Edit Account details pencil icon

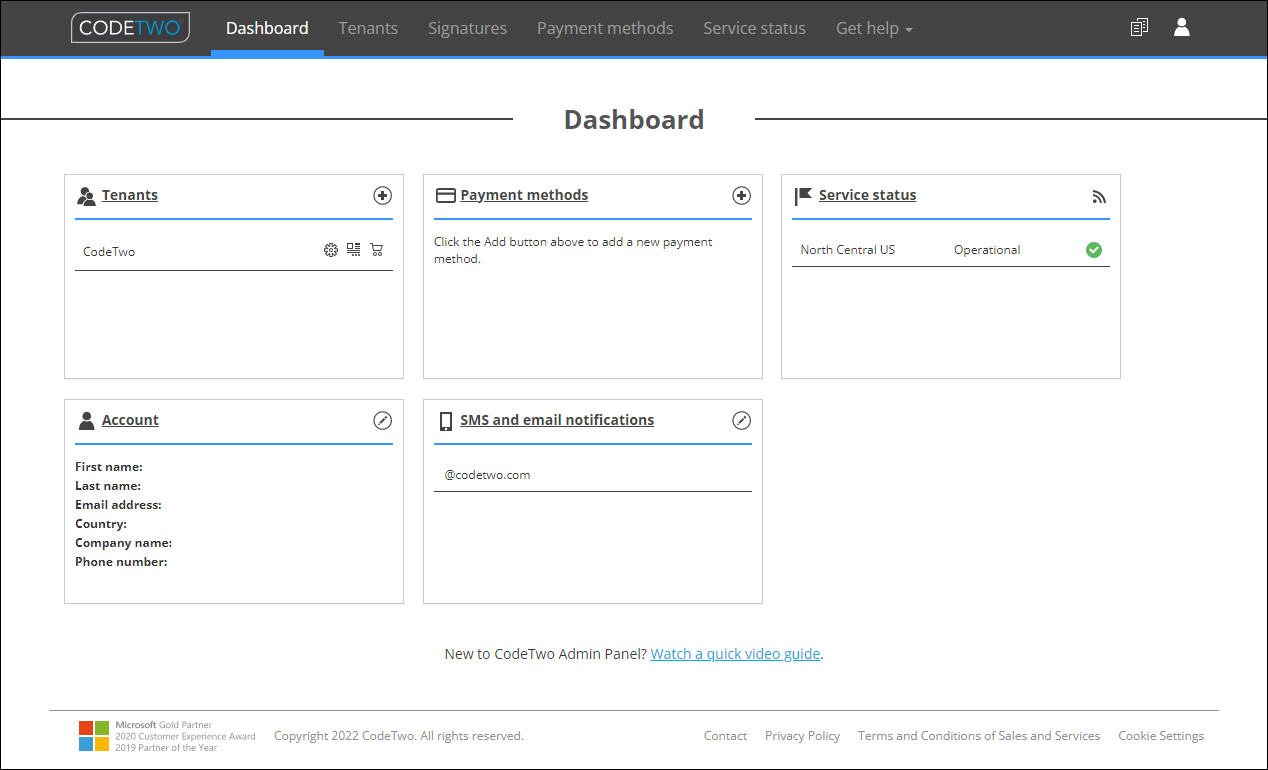[x=382, y=421]
